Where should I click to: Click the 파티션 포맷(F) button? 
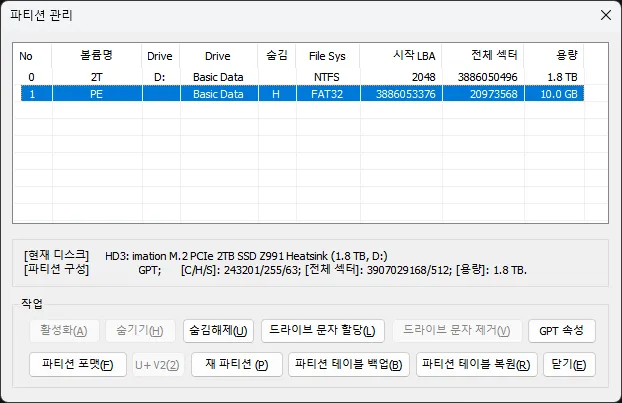pyautogui.click(x=78, y=364)
